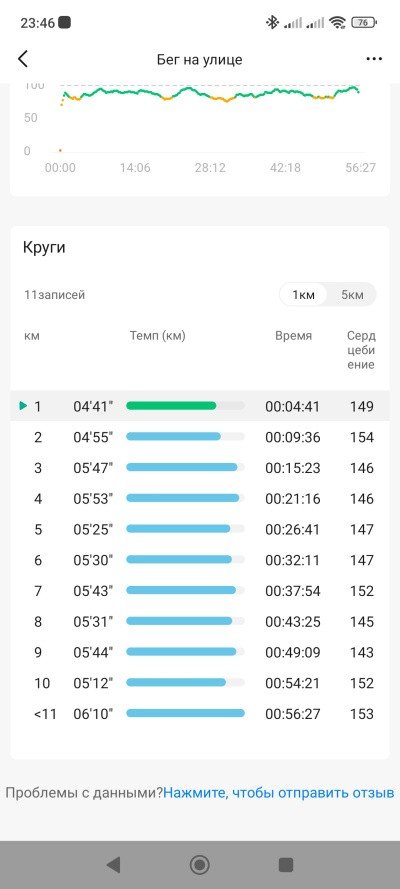This screenshot has height=889, width=400.
Task: Click the Время column header
Action: coord(293,336)
